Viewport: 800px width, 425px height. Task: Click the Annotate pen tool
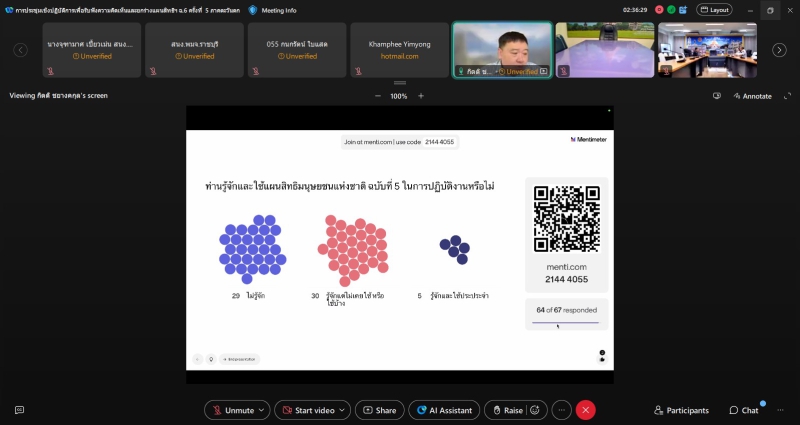[x=752, y=96]
